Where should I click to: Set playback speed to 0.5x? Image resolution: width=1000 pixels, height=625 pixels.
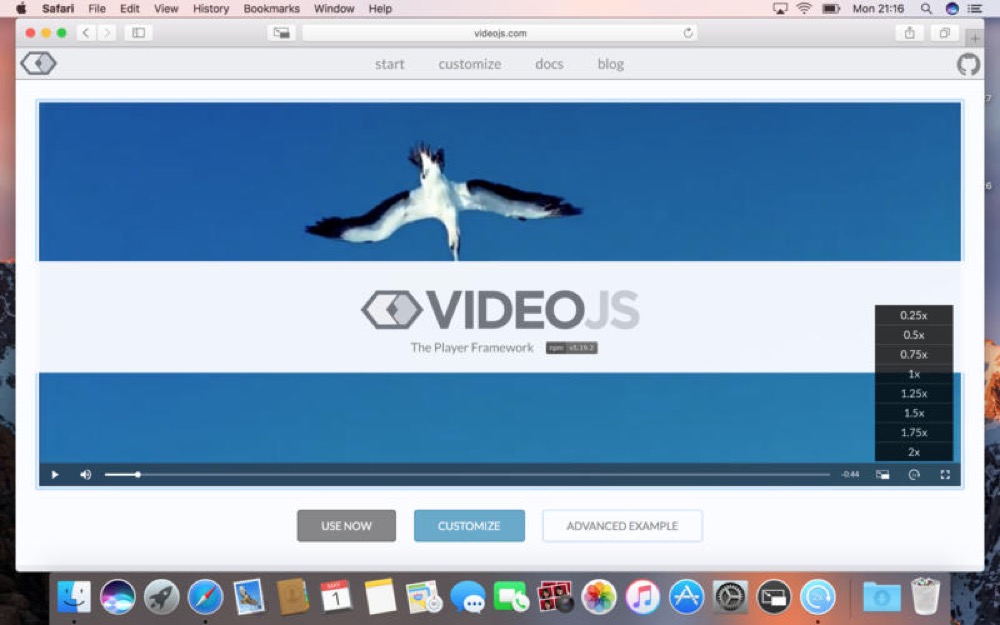point(914,335)
